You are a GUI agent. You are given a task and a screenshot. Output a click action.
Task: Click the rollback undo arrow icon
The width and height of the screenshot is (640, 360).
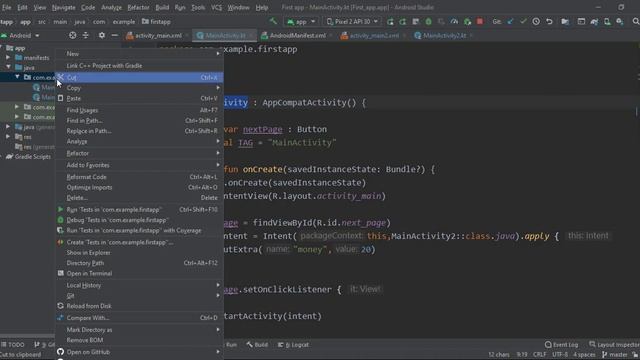click(x=549, y=22)
